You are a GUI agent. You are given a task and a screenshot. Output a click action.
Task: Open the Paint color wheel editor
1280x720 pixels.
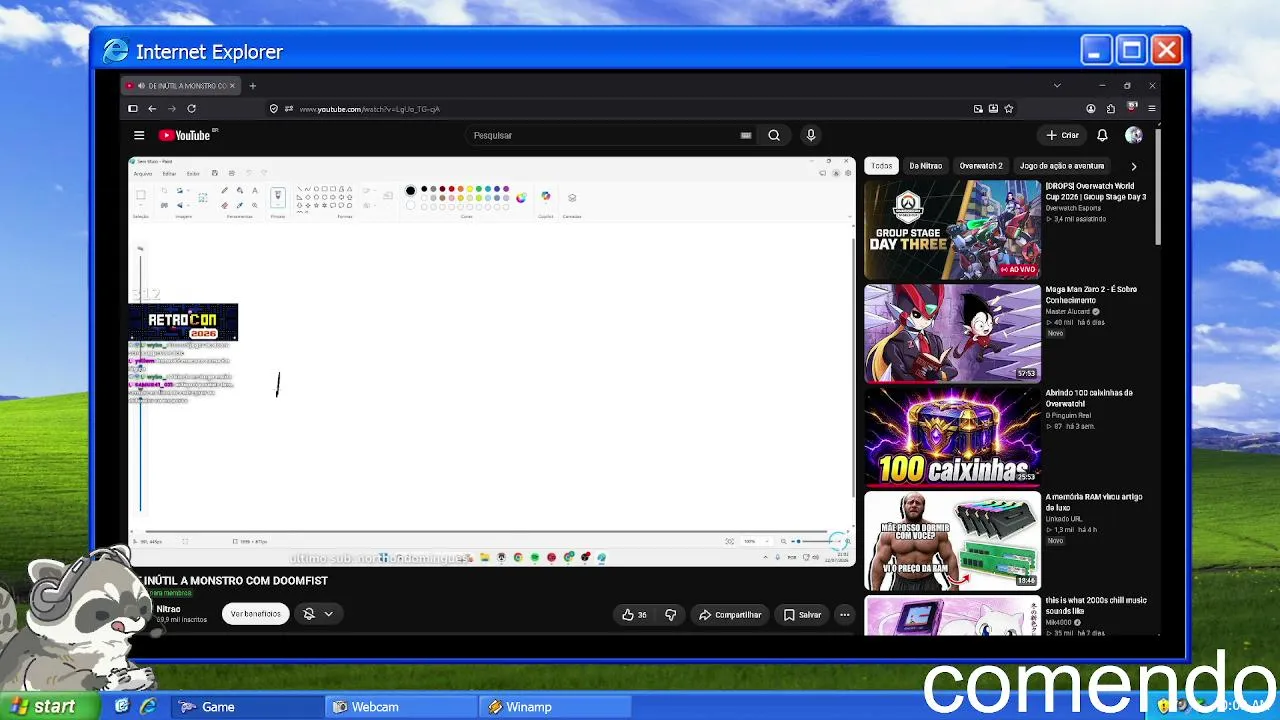point(521,197)
